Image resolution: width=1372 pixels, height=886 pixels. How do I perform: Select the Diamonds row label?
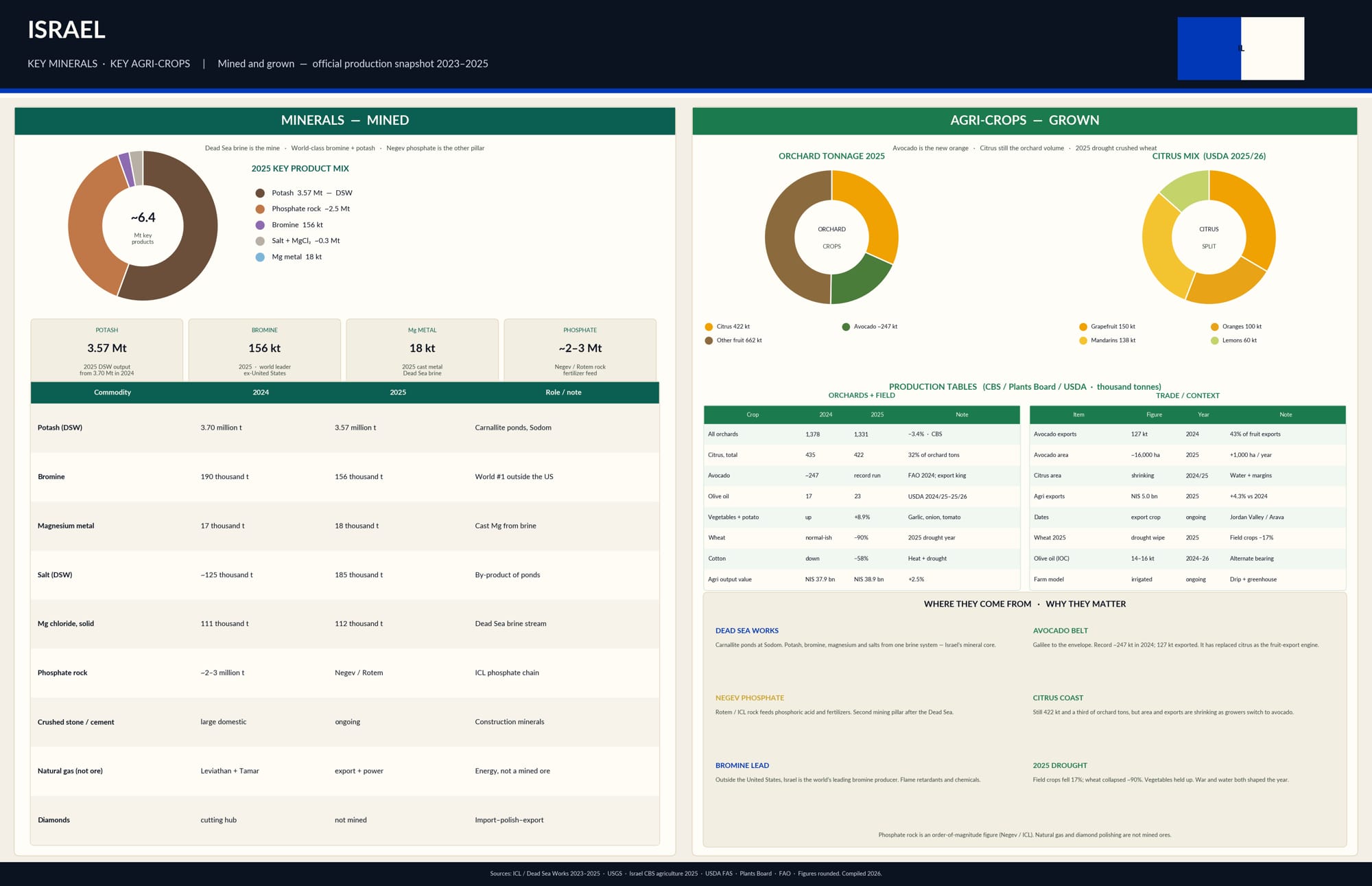pyautogui.click(x=54, y=820)
